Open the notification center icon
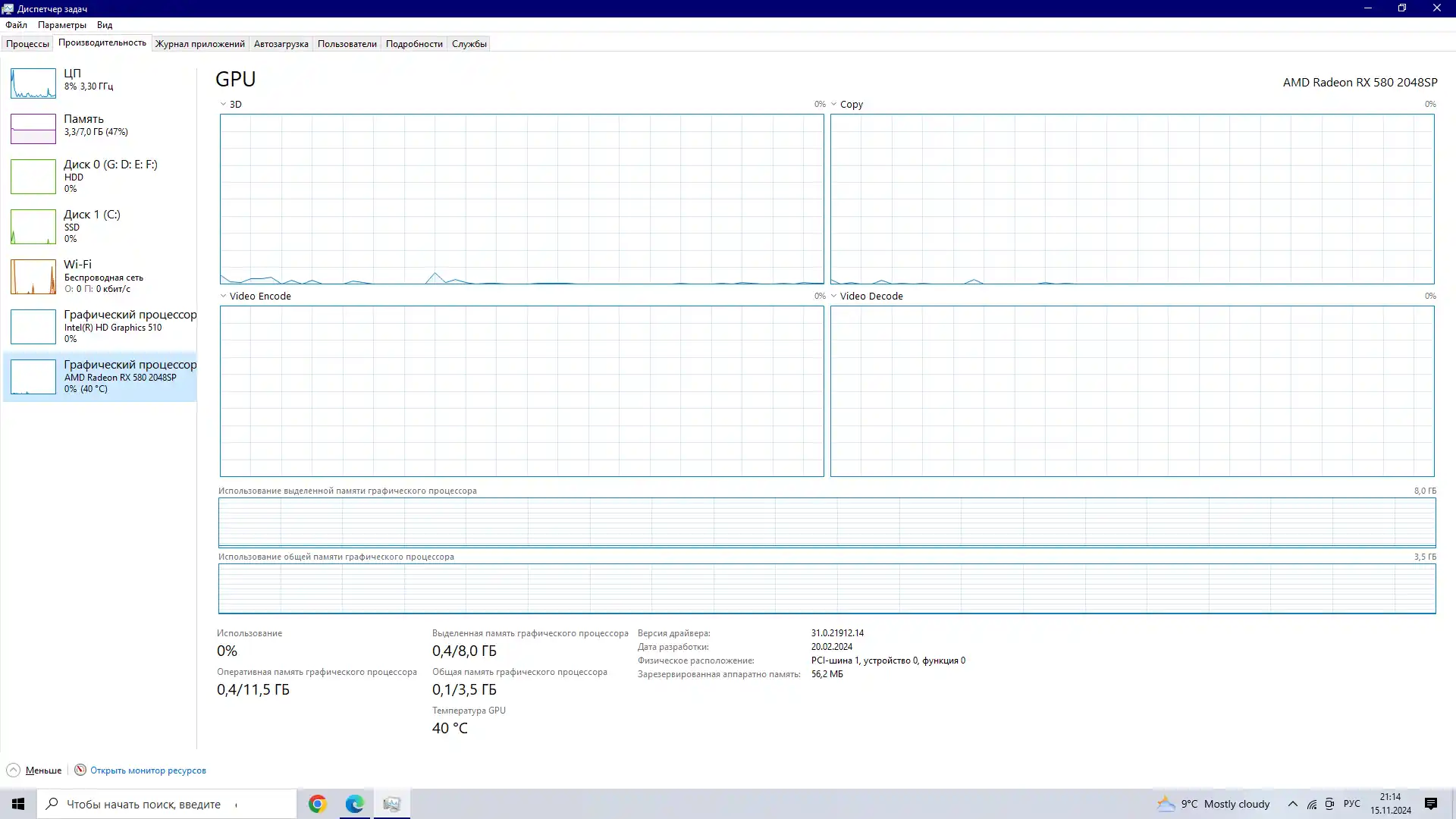1456x819 pixels. [x=1431, y=804]
